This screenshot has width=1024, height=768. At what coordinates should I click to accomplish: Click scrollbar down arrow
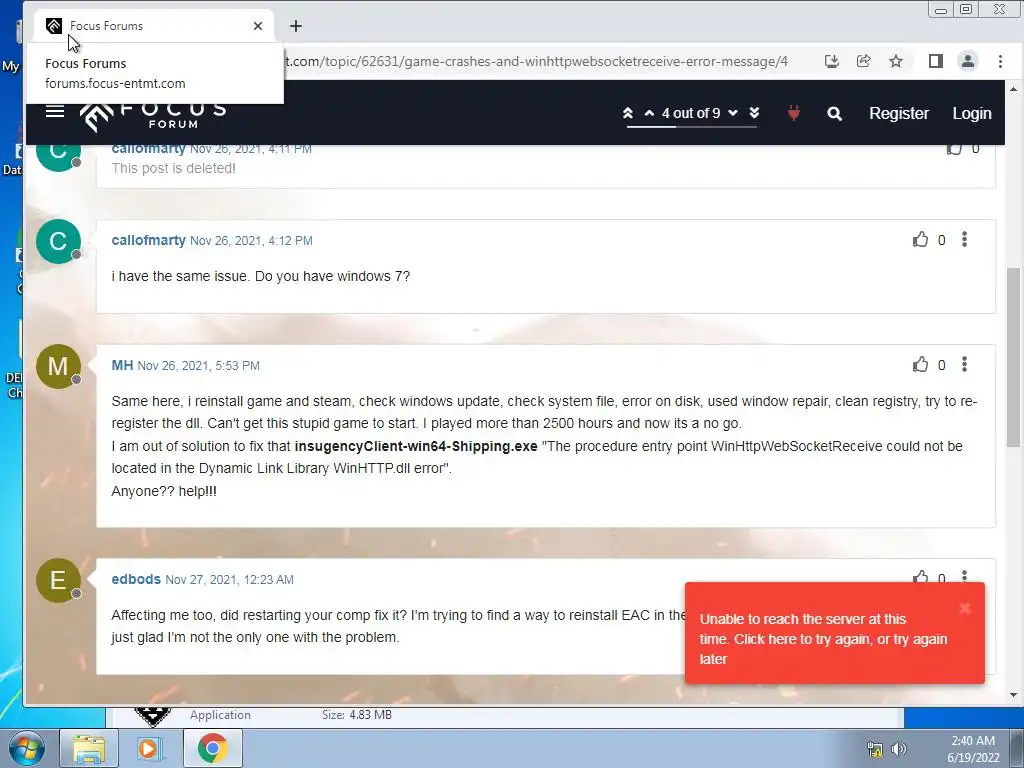[1013, 696]
